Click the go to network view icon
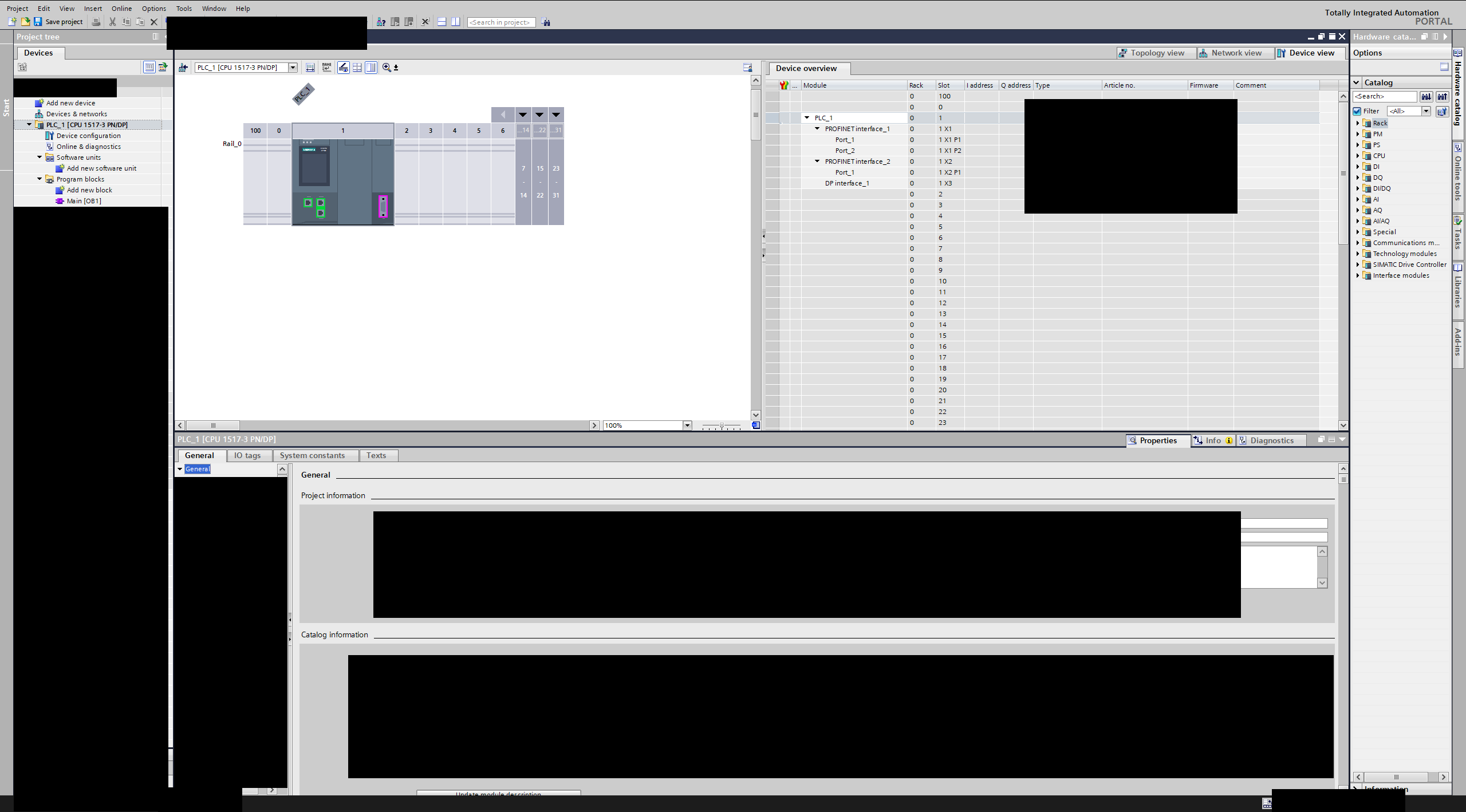This screenshot has width=1466, height=812. pos(183,68)
